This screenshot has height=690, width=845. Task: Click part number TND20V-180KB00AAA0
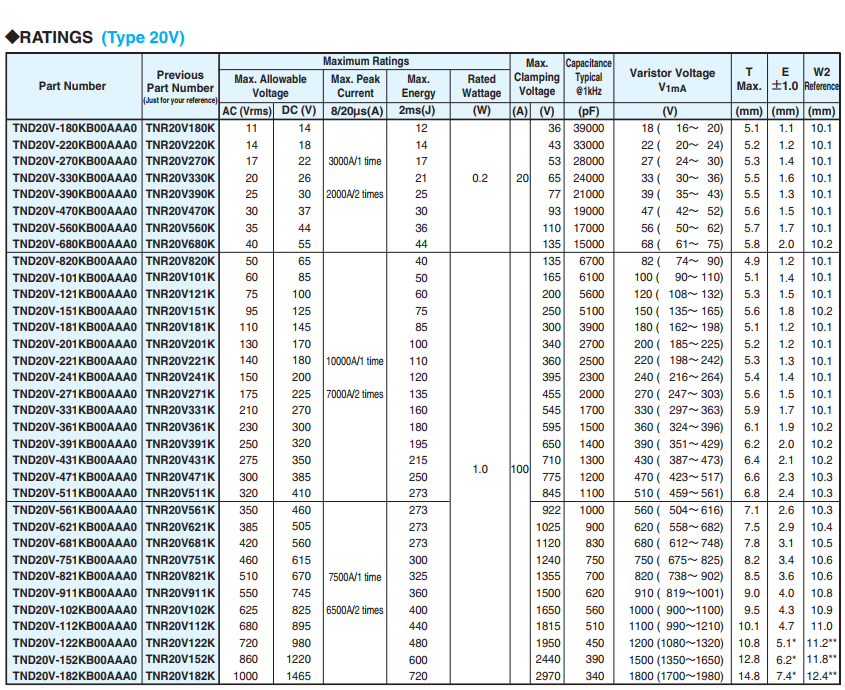point(74,128)
